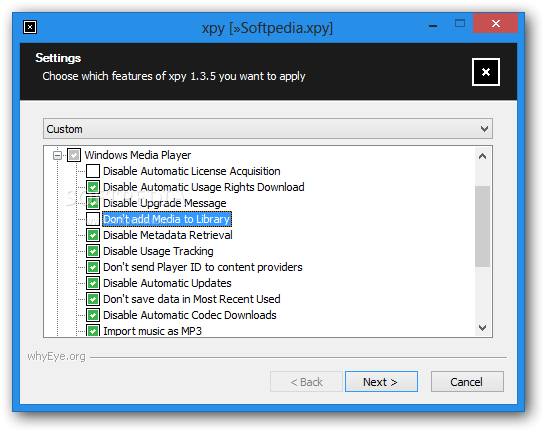Uncheck Disable Automatic Updates checkbox

(93, 283)
